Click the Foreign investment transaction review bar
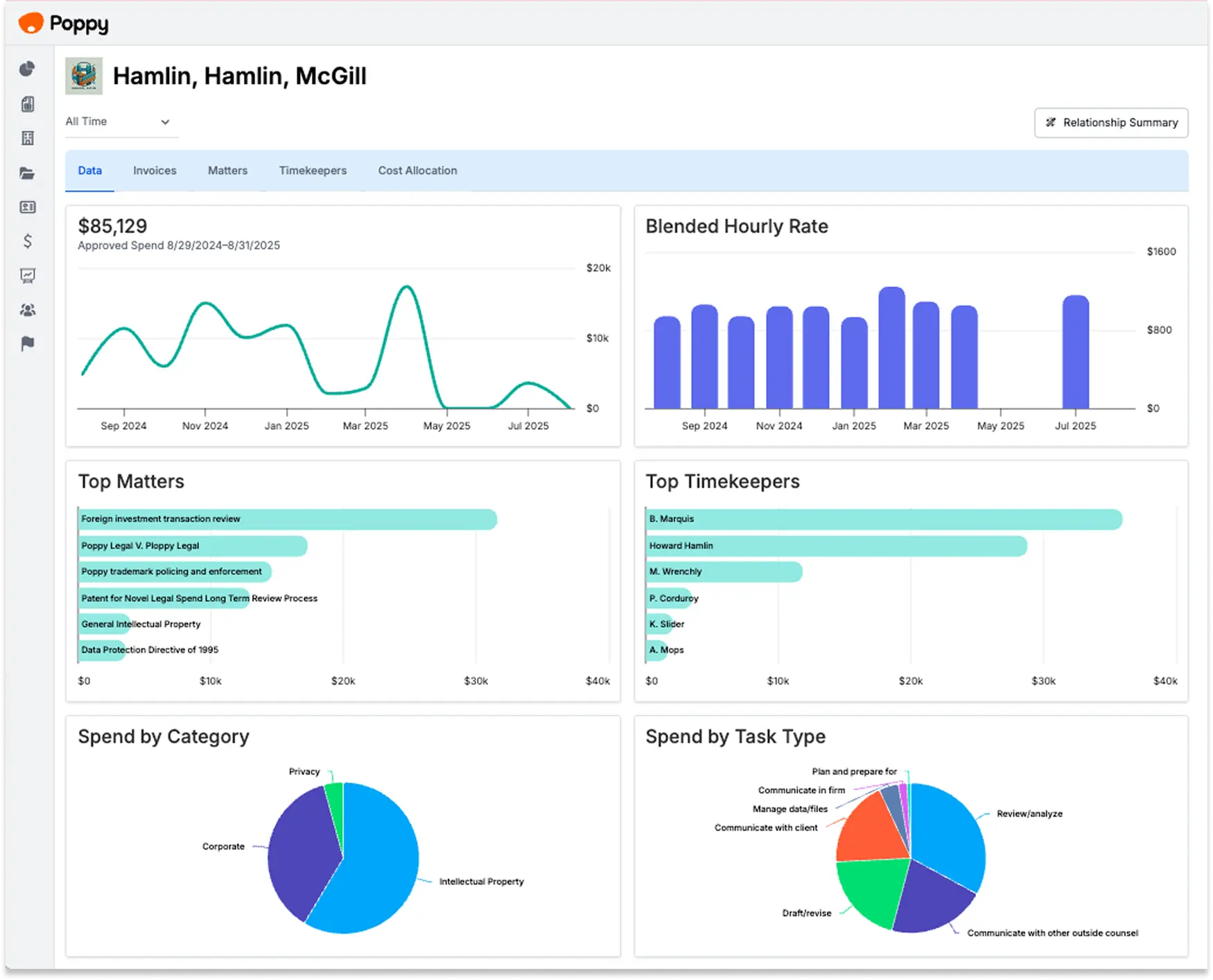The width and height of the screenshot is (1213, 980). click(x=288, y=519)
